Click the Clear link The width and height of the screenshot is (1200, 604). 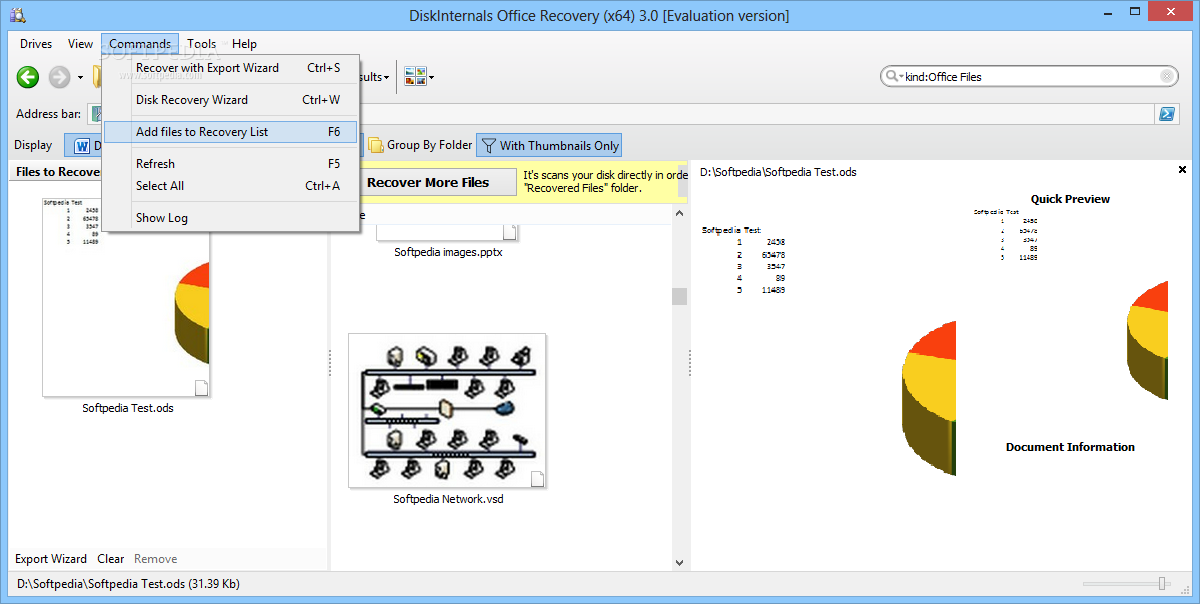point(111,559)
